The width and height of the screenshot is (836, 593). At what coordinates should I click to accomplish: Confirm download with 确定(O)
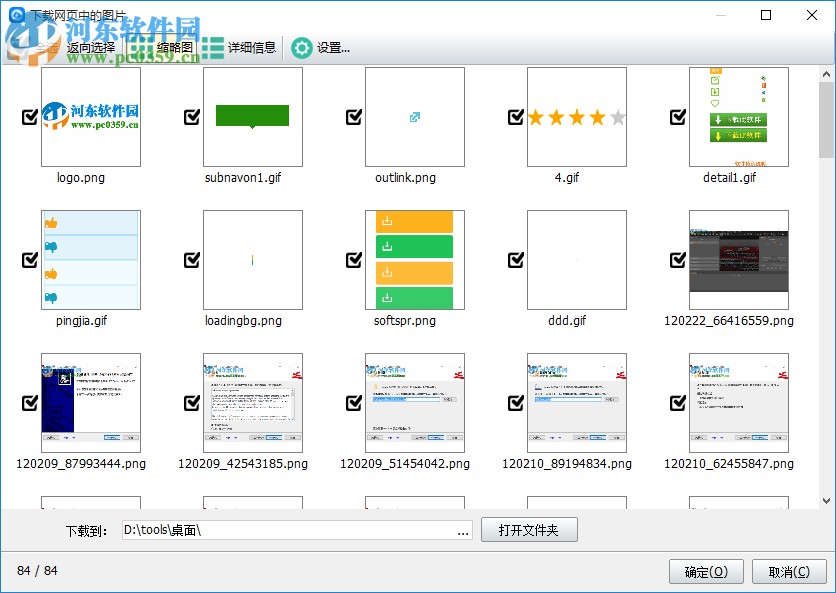[706, 572]
